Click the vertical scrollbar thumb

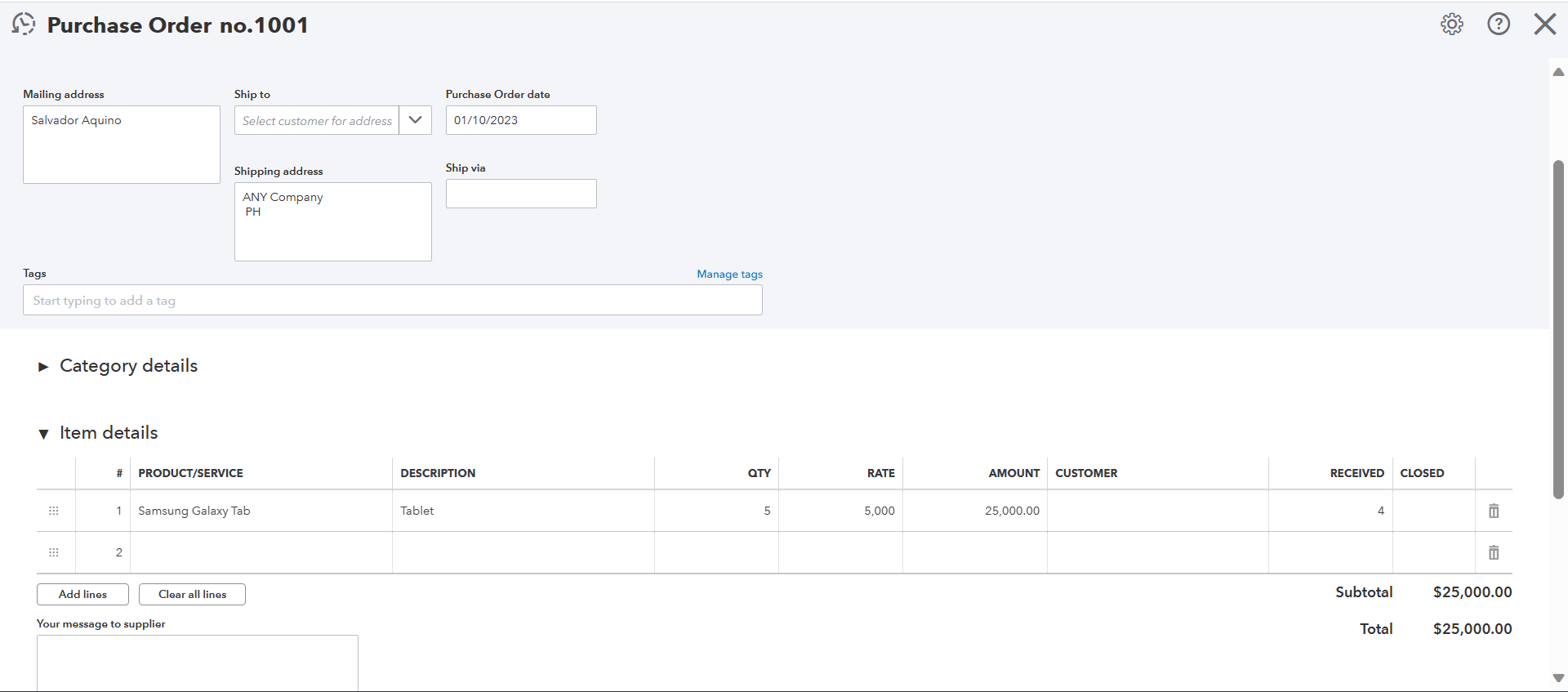[1557, 327]
